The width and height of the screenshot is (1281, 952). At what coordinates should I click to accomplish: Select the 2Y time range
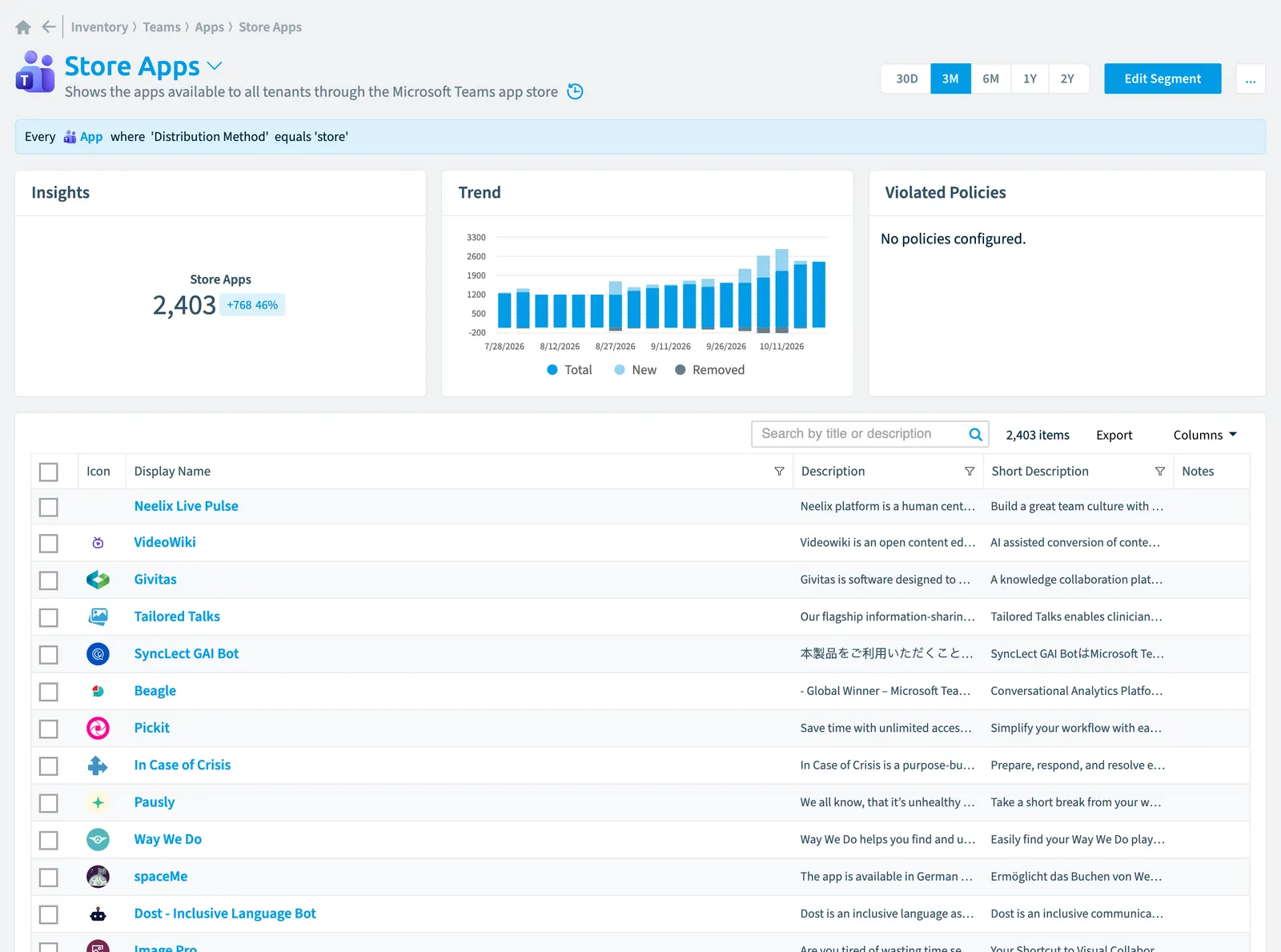[x=1068, y=78]
